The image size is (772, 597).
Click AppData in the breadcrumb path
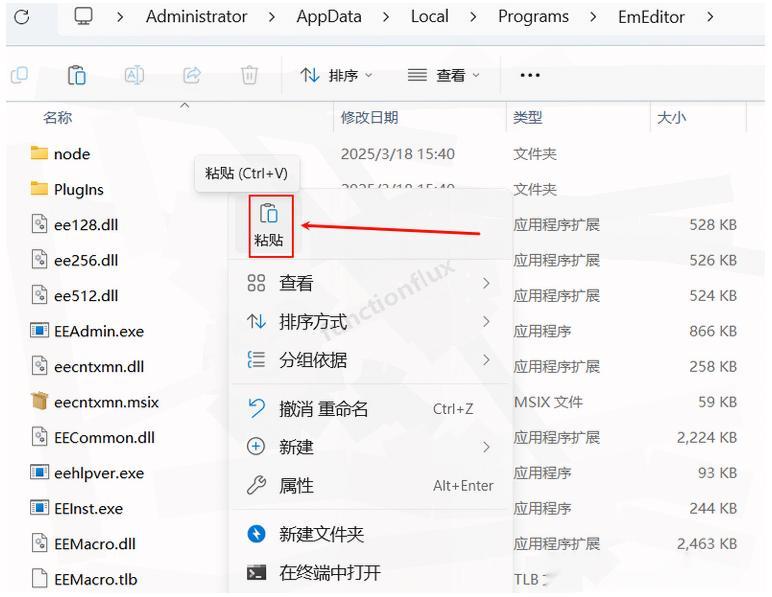pos(329,17)
